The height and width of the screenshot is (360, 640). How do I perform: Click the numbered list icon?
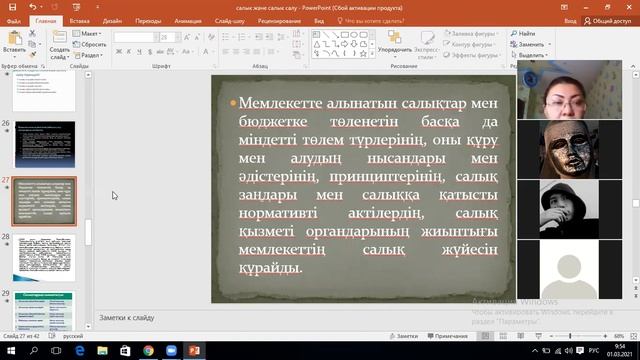point(243,37)
